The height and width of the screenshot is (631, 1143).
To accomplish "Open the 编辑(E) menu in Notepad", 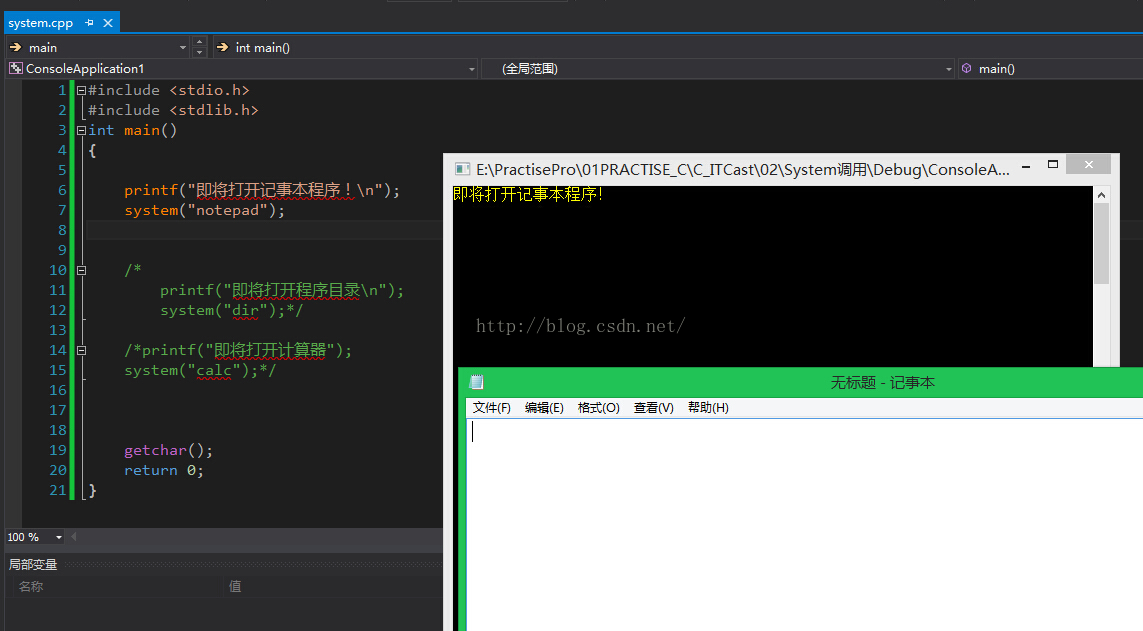I will [x=544, y=408].
